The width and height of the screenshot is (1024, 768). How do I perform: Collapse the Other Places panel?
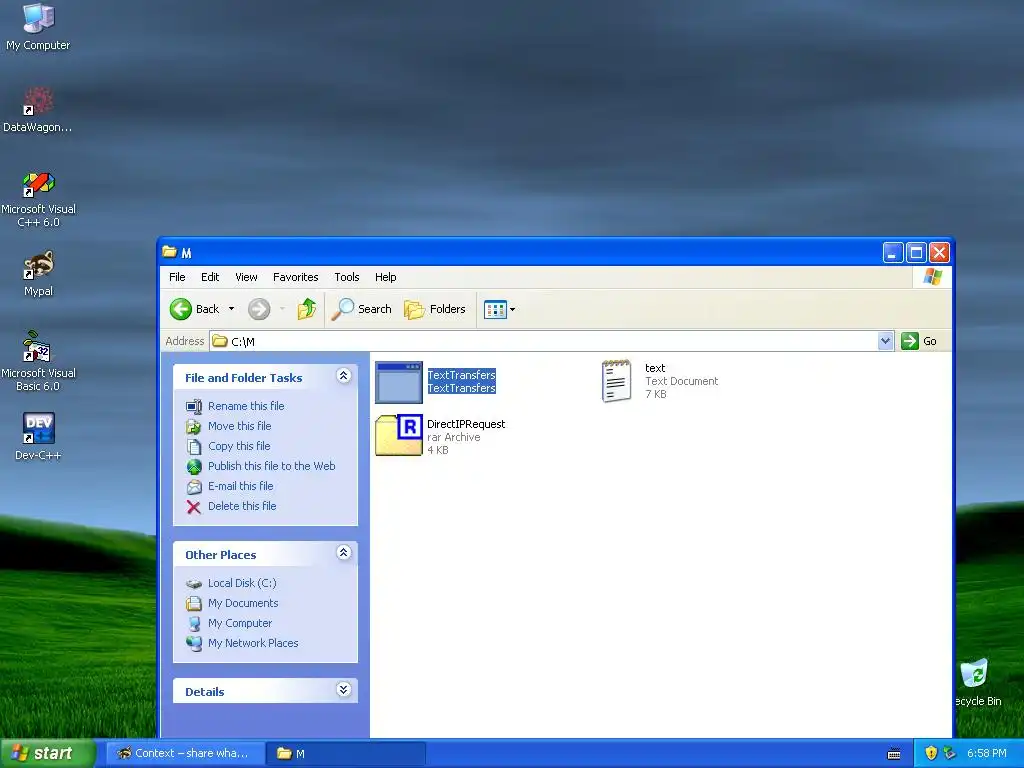tap(344, 552)
